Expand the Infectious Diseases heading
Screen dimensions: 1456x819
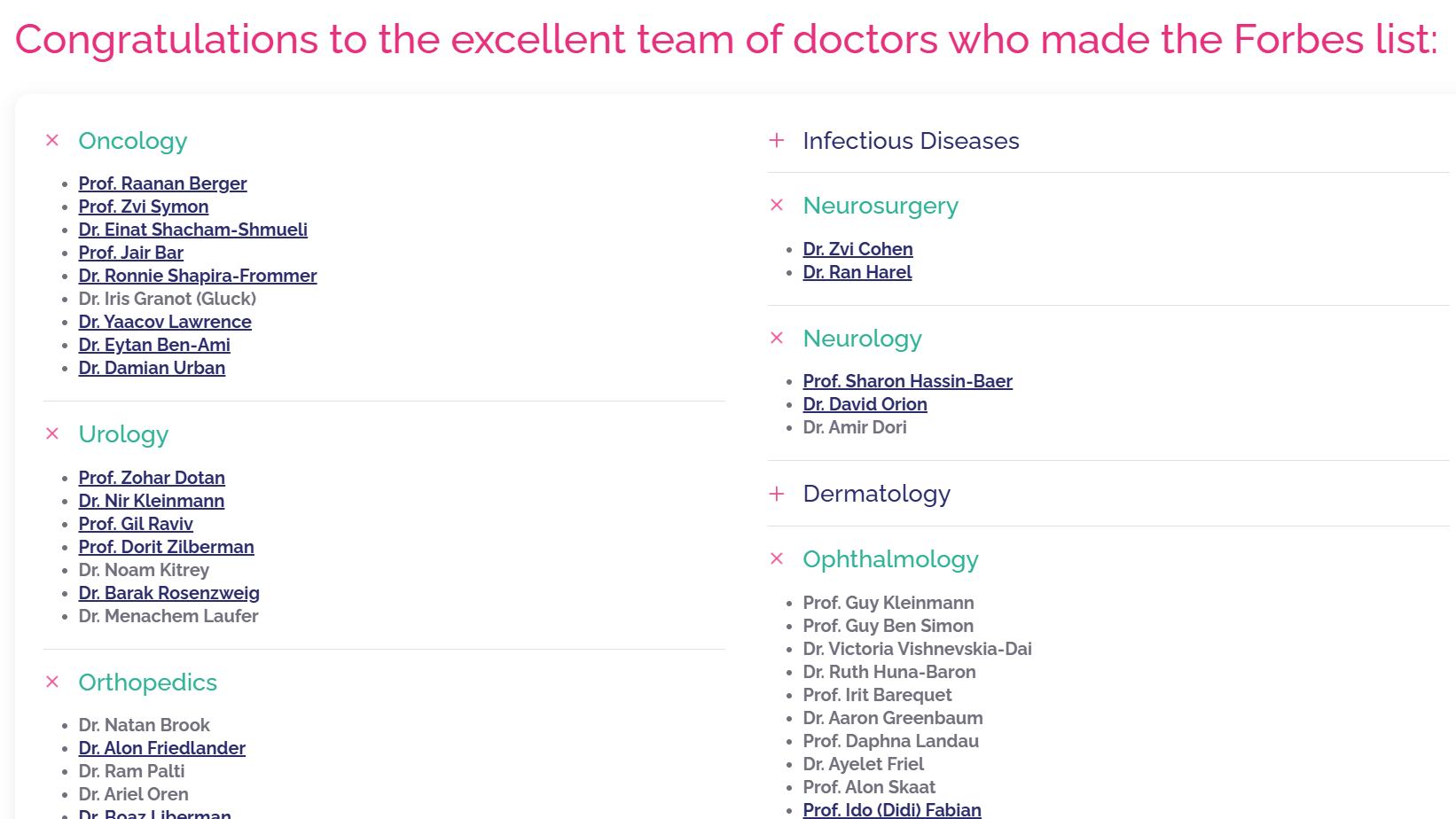(911, 141)
